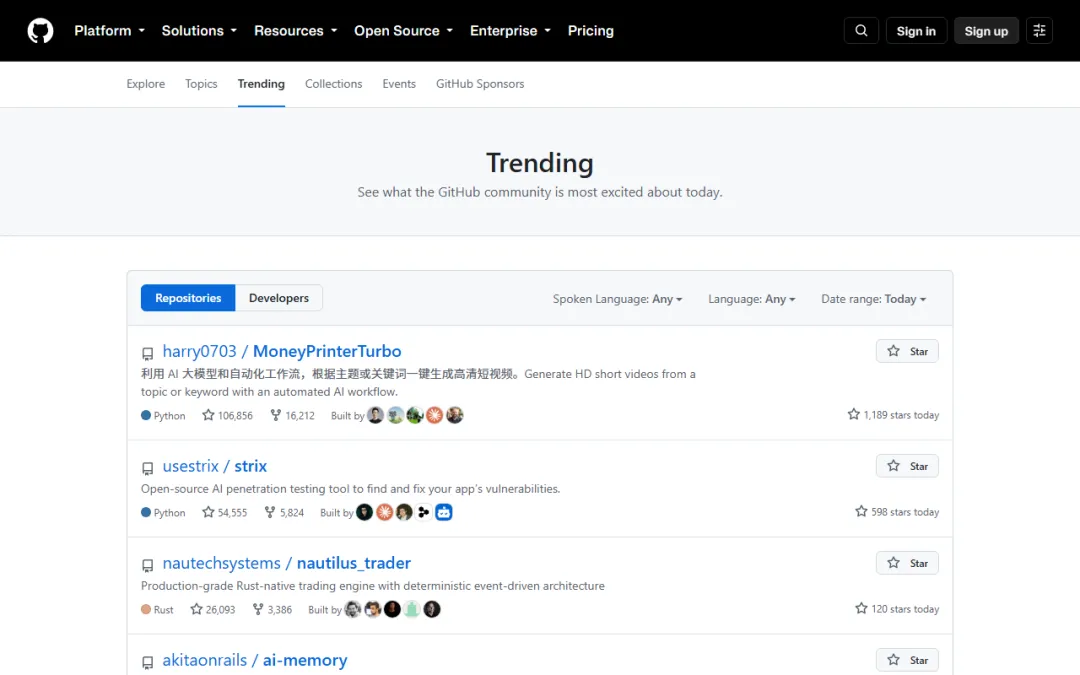This screenshot has height=675, width=1080.
Task: Expand the Resources menu
Action: (295, 31)
